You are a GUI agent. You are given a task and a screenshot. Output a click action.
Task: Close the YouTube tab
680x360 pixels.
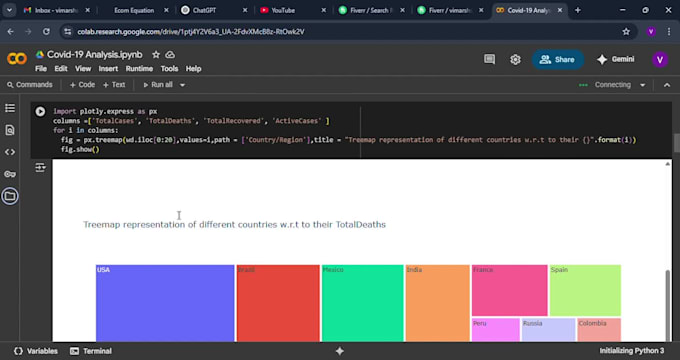coord(323,10)
